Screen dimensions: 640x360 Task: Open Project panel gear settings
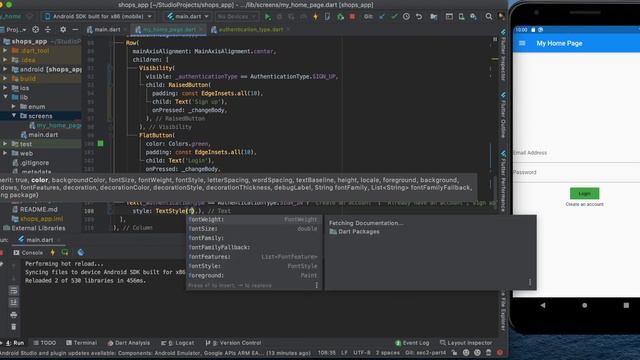pos(63,29)
